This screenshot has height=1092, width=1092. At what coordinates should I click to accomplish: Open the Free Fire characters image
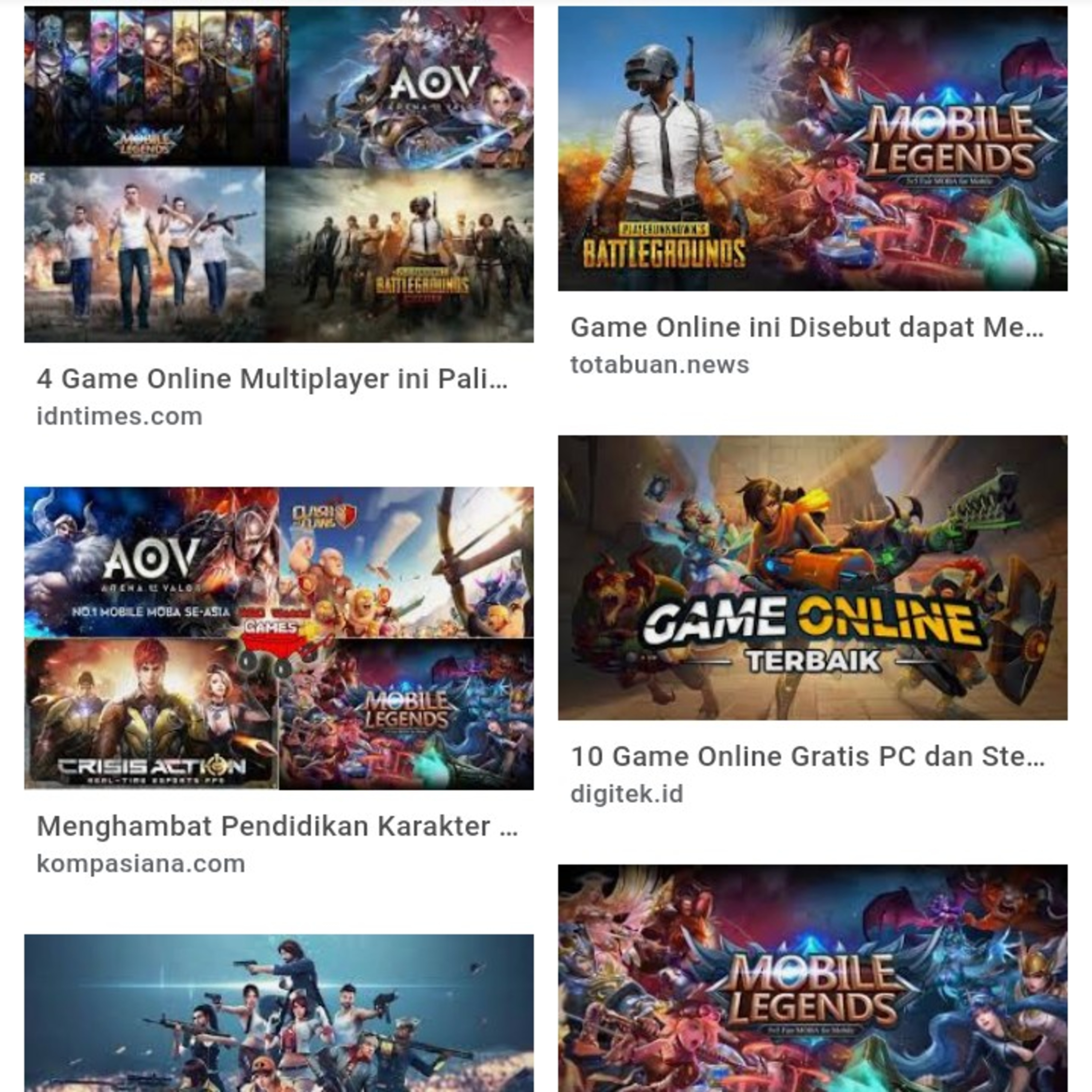point(279,1013)
